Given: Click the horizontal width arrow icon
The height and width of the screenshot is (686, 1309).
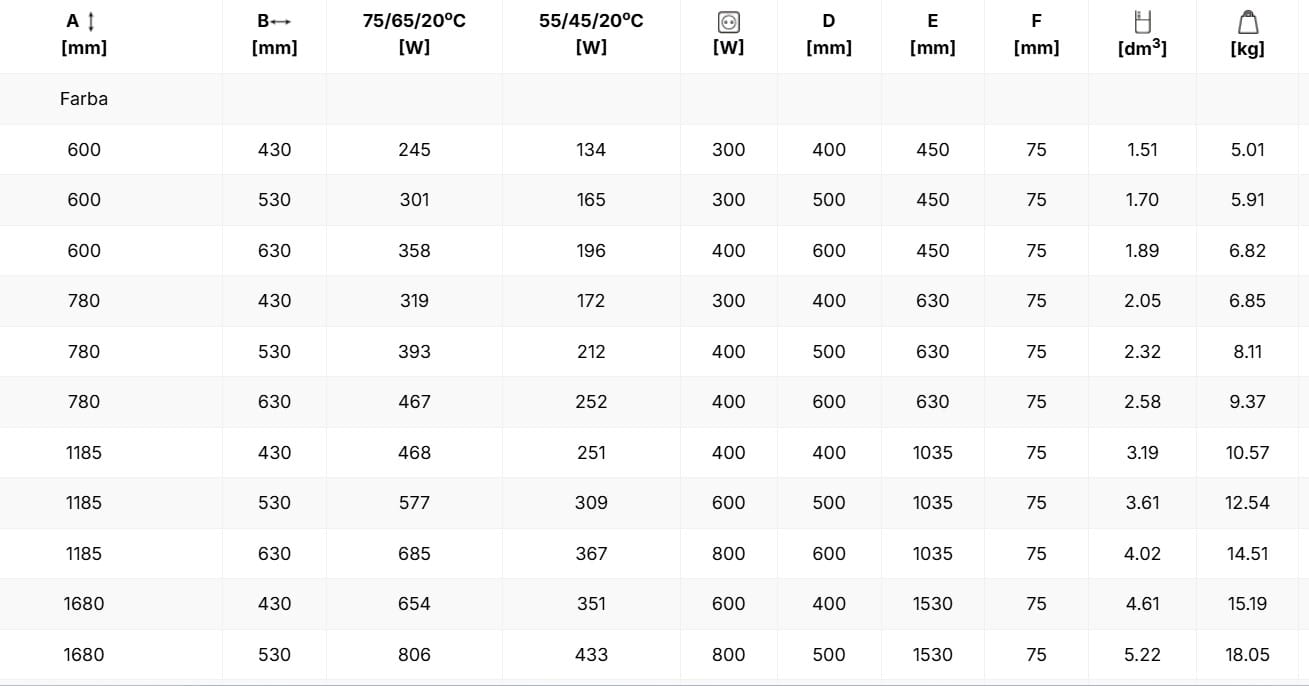Looking at the screenshot, I should click(280, 21).
